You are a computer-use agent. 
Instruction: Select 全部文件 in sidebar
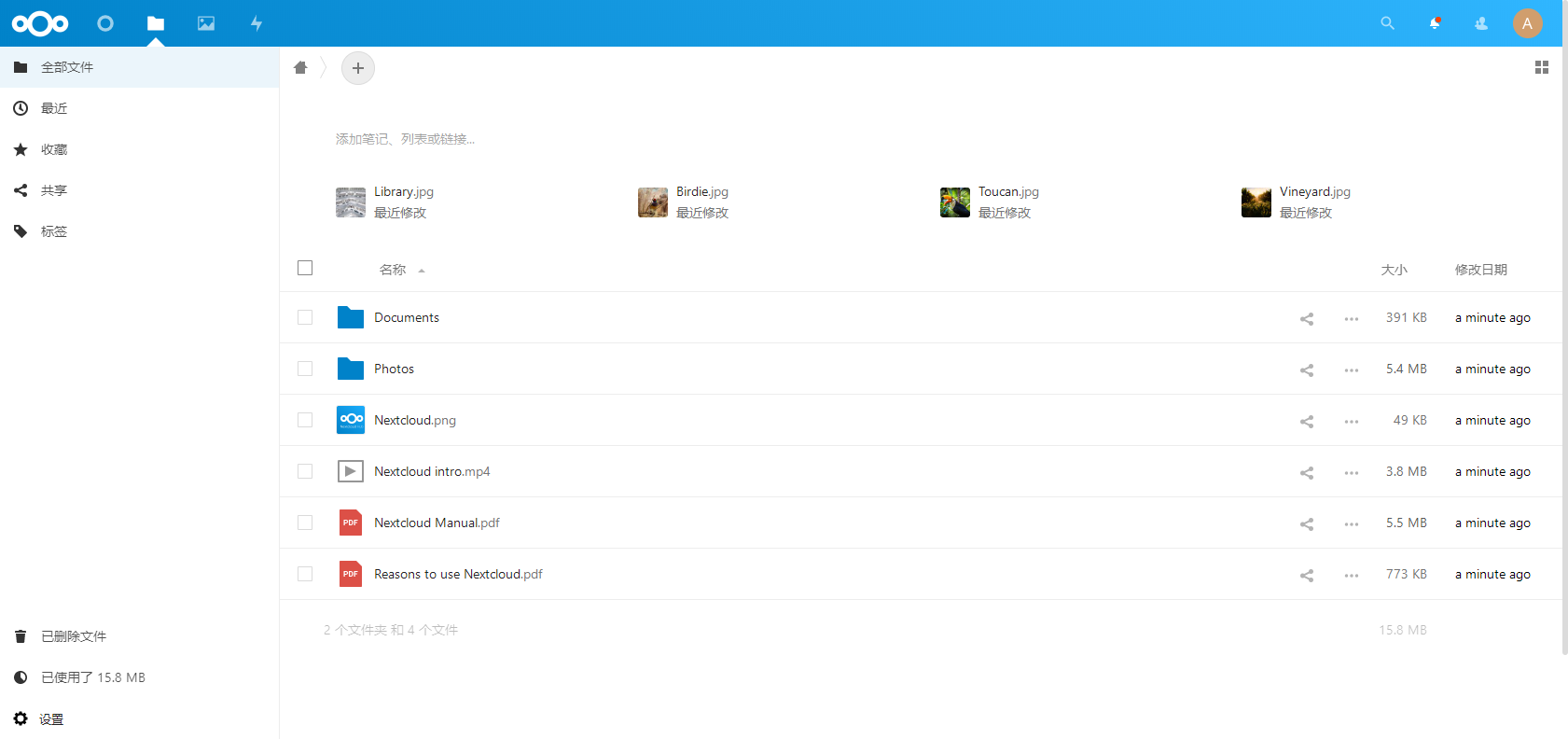(x=140, y=67)
